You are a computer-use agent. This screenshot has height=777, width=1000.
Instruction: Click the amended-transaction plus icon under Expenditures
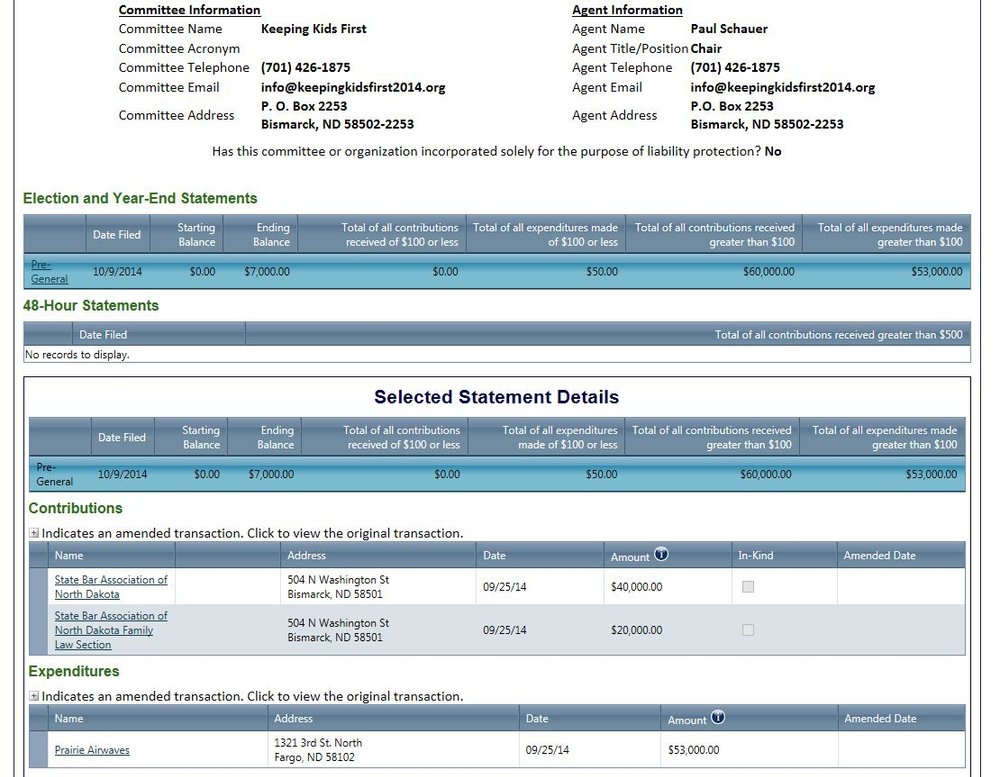[x=34, y=697]
